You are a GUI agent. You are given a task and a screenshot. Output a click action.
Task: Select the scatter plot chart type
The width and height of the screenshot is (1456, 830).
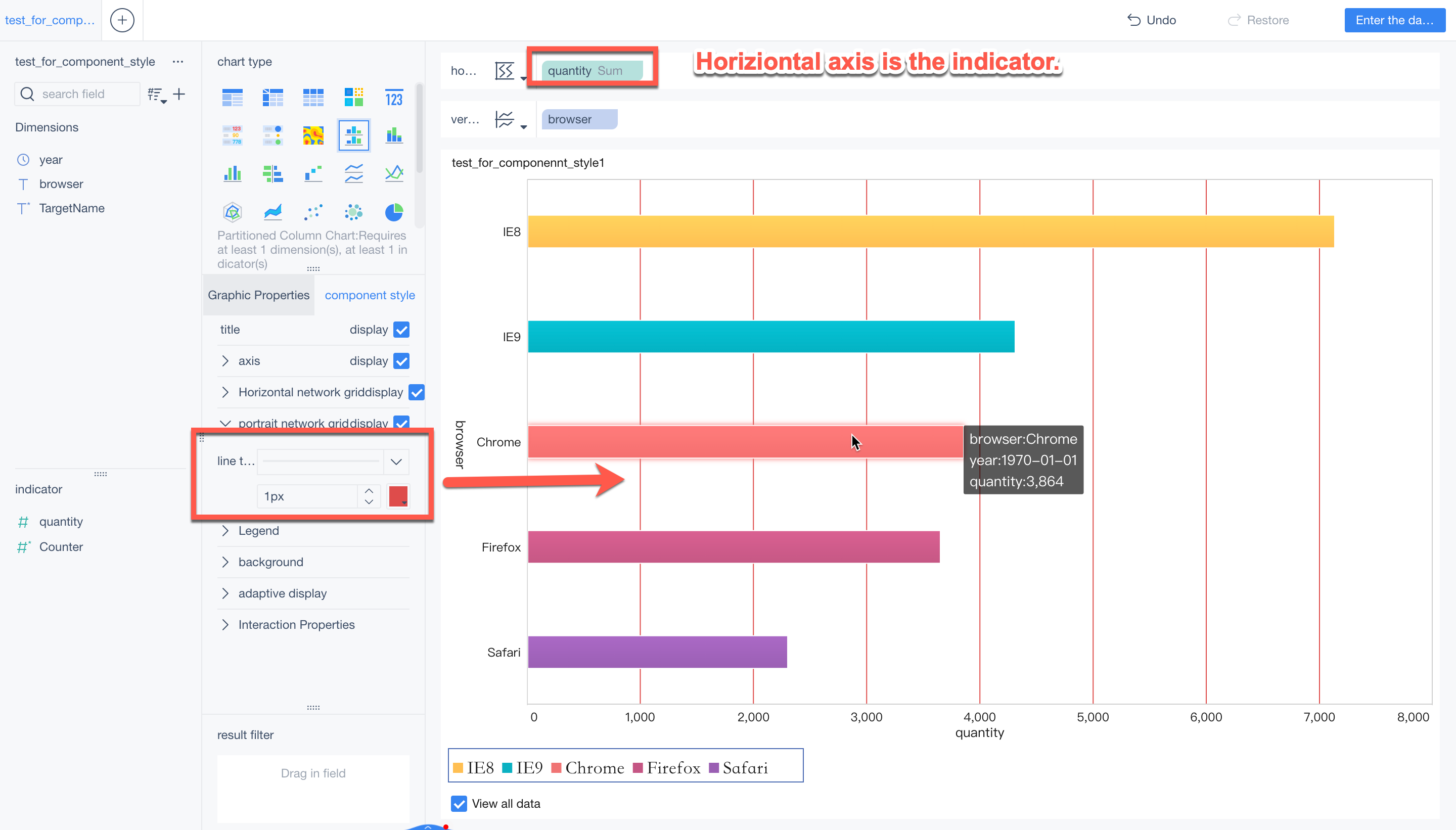coord(313,212)
